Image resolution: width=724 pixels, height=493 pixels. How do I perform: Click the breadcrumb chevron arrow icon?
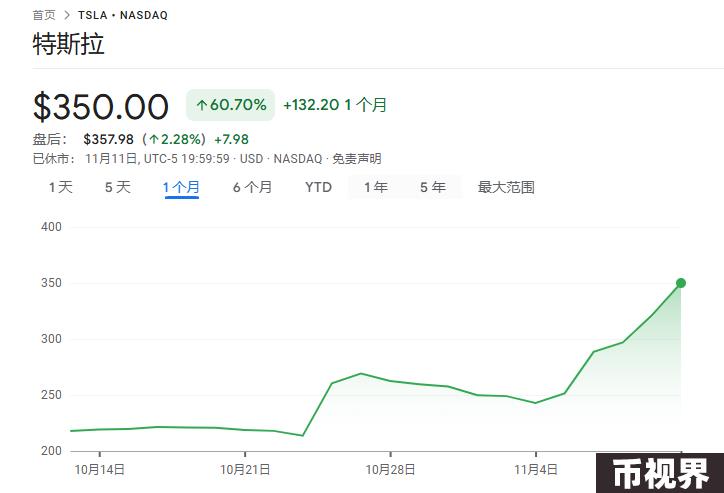[x=67, y=15]
